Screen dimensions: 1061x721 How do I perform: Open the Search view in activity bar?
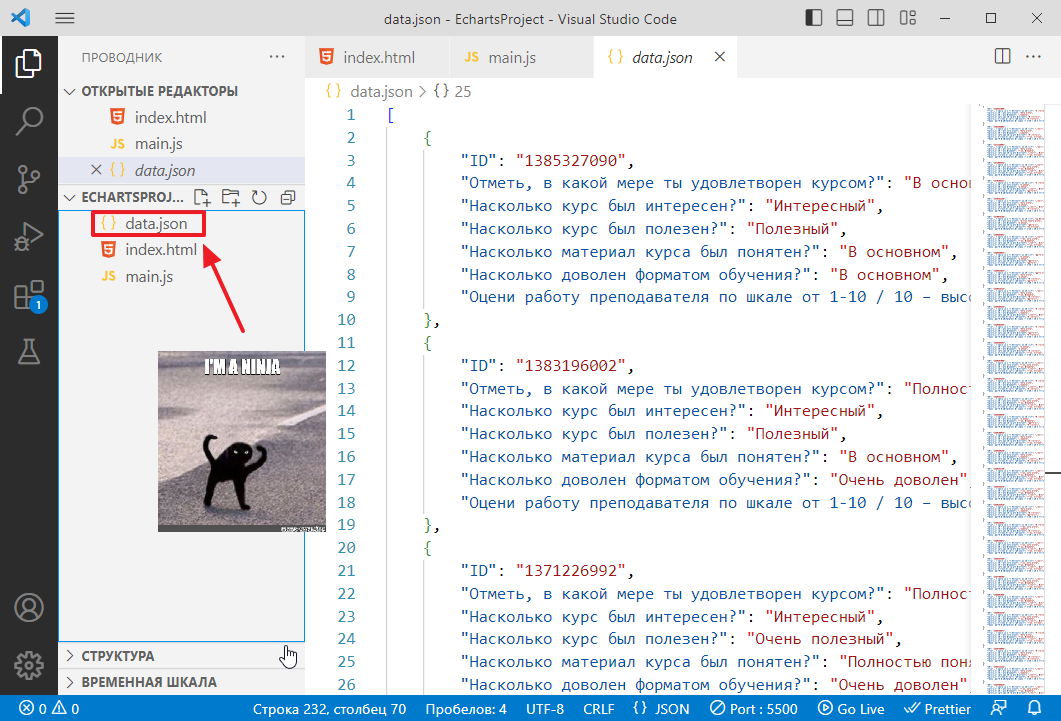[x=29, y=121]
